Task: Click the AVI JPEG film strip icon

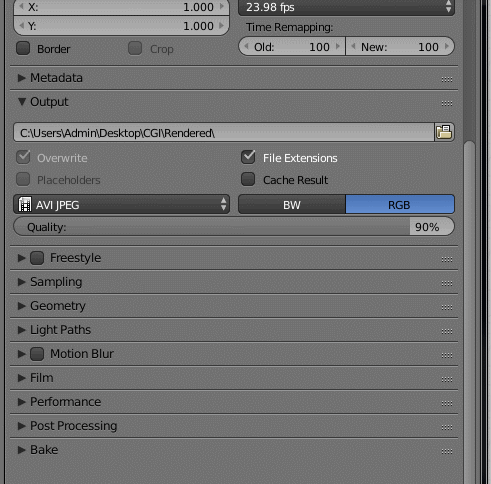Action: 25,204
